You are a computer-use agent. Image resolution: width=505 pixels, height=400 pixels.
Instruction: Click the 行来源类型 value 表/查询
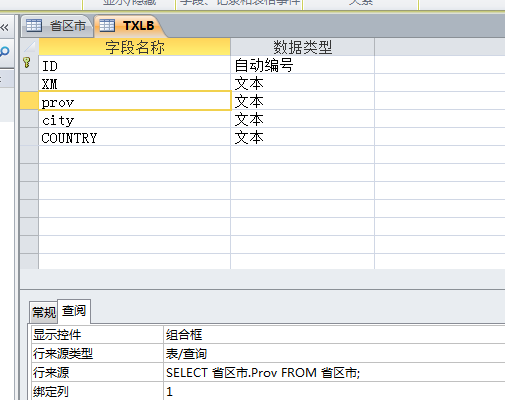click(x=334, y=353)
